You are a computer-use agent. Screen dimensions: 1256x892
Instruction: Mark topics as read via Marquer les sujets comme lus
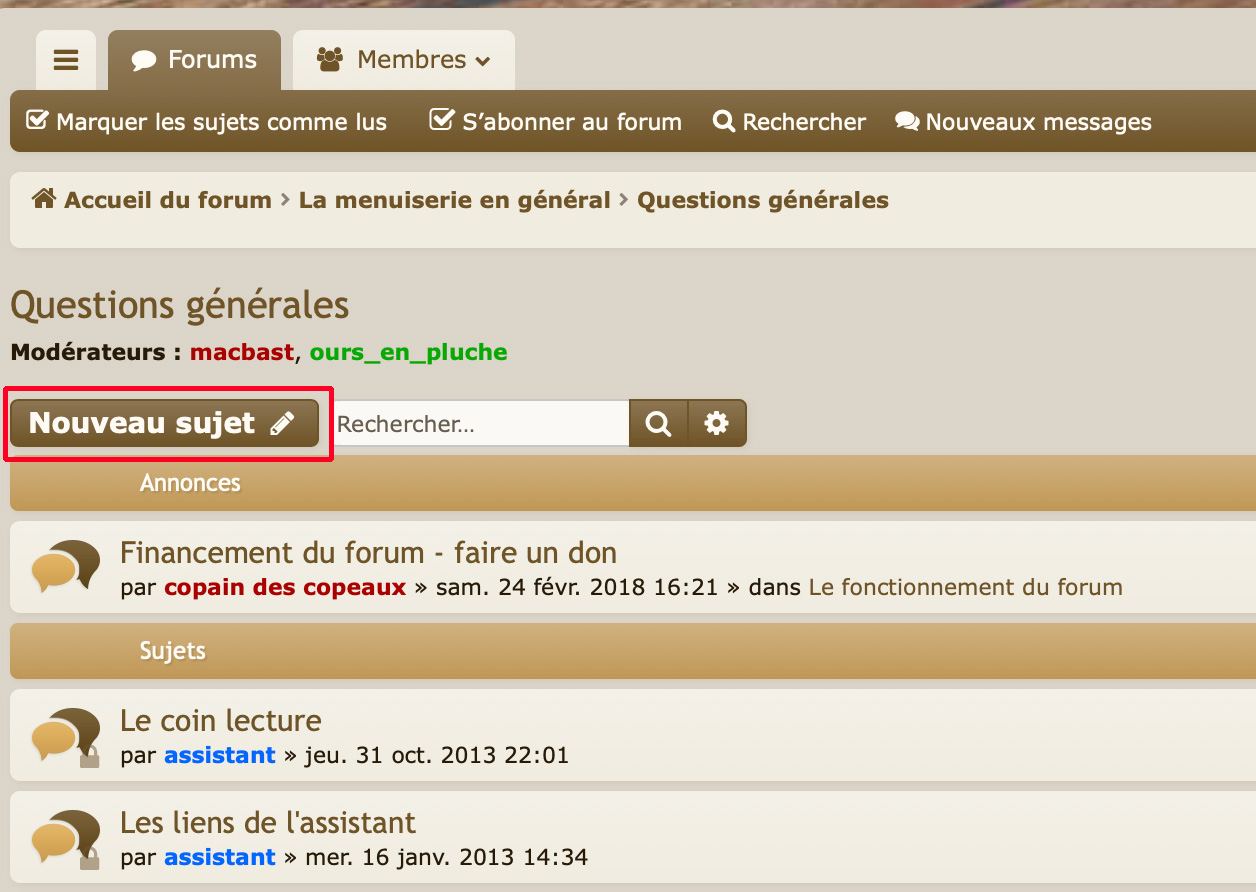coord(206,122)
